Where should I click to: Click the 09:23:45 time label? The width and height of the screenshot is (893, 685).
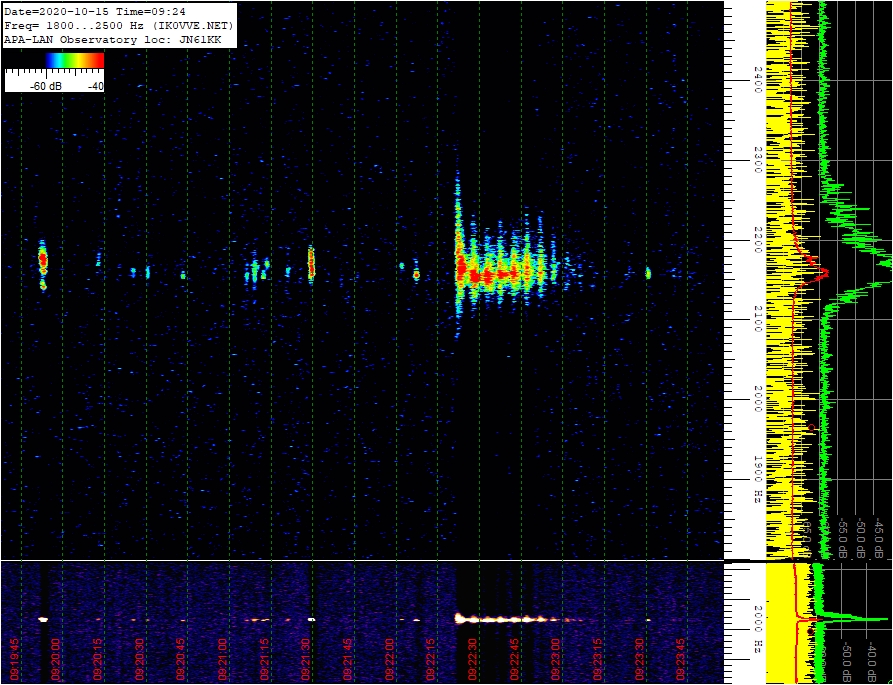click(x=681, y=658)
